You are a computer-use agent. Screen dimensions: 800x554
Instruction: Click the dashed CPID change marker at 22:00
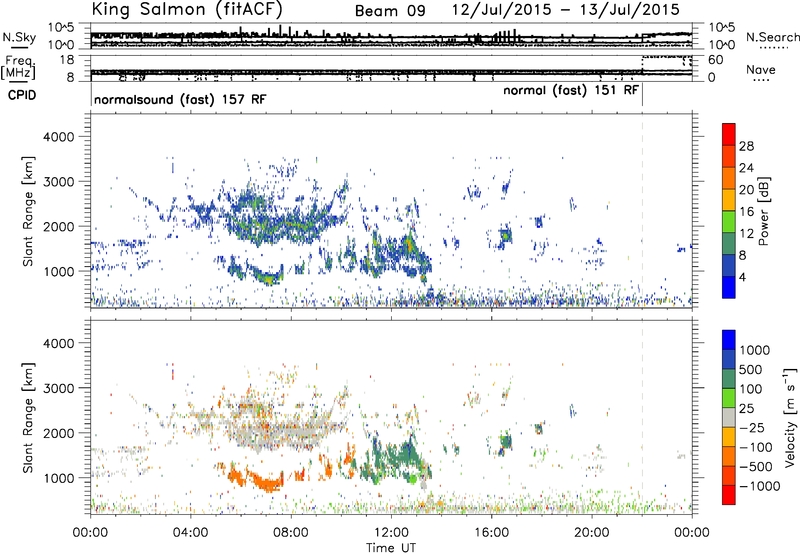tap(642, 209)
